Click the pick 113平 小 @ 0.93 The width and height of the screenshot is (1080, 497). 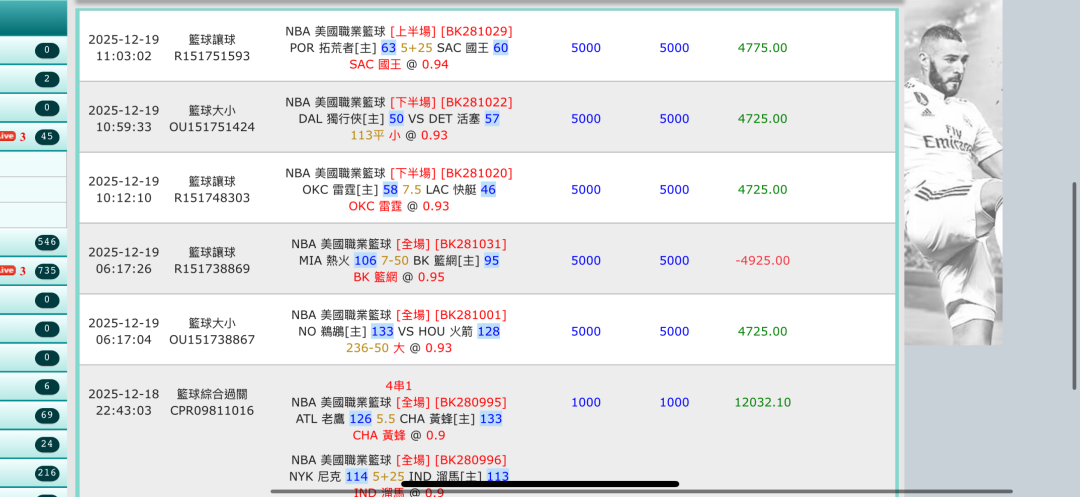point(399,136)
